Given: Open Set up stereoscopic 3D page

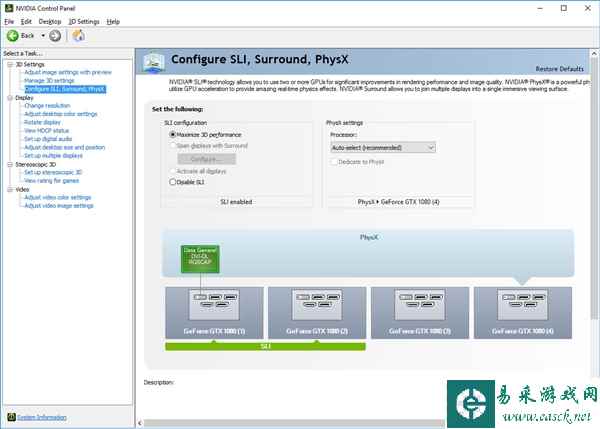Looking at the screenshot, I should point(53,173).
